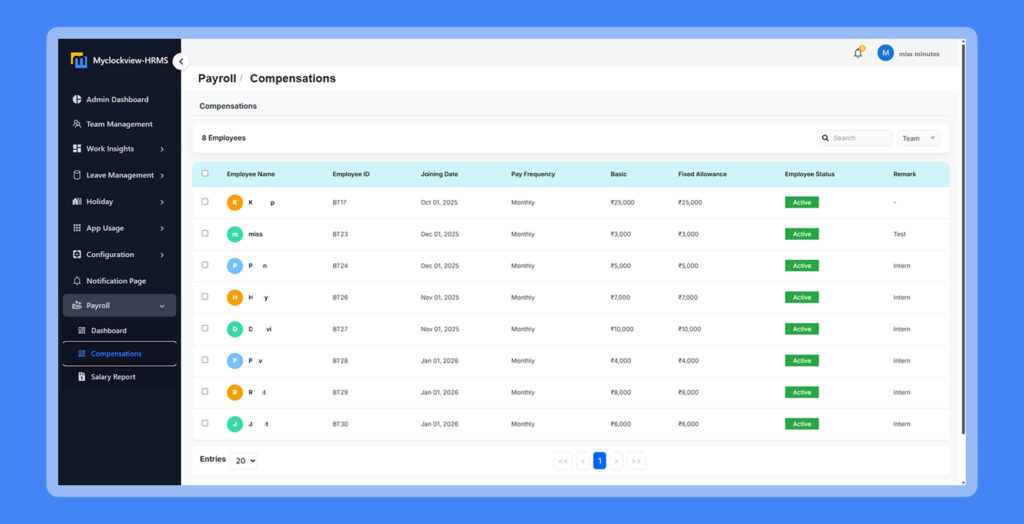Go to previous page with < button

pyautogui.click(x=583, y=461)
